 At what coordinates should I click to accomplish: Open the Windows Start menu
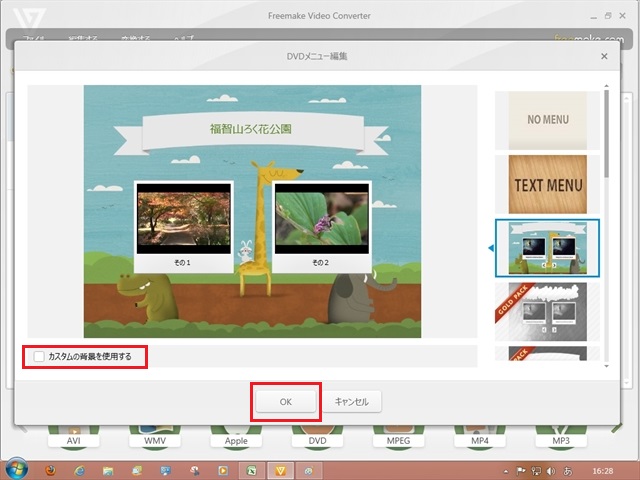click(x=17, y=469)
